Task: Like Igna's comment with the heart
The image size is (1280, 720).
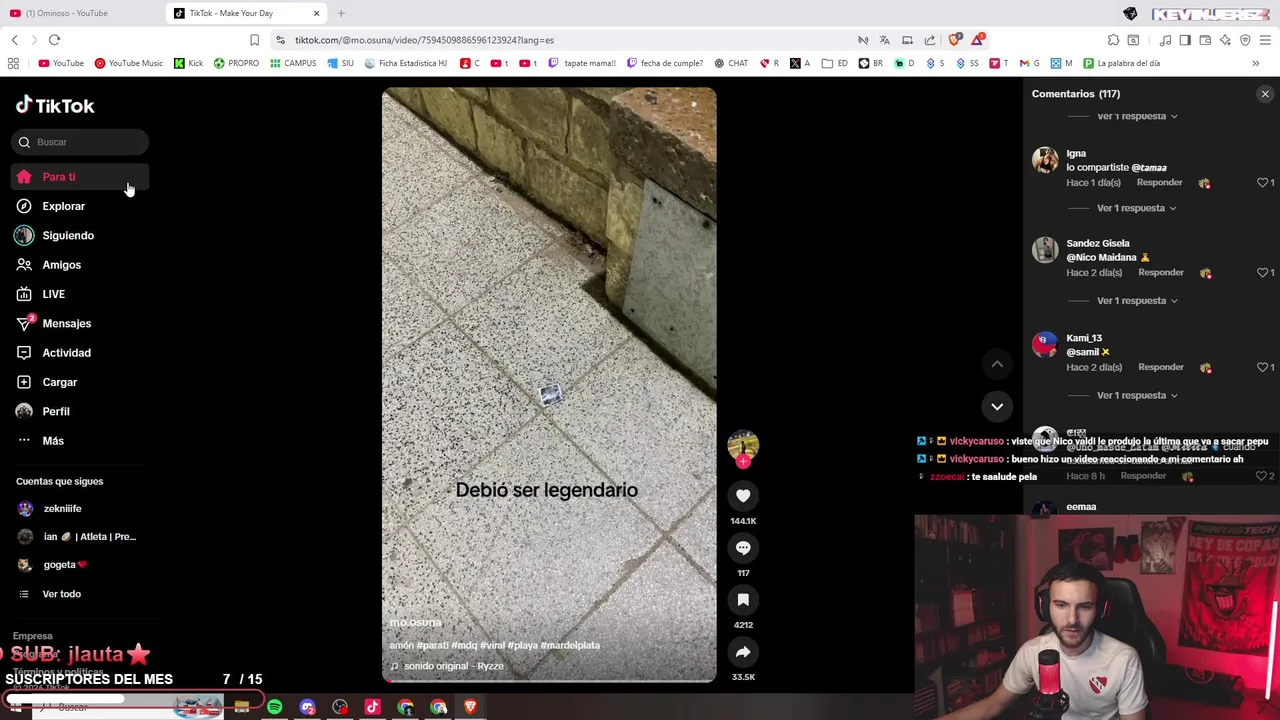Action: [1262, 183]
